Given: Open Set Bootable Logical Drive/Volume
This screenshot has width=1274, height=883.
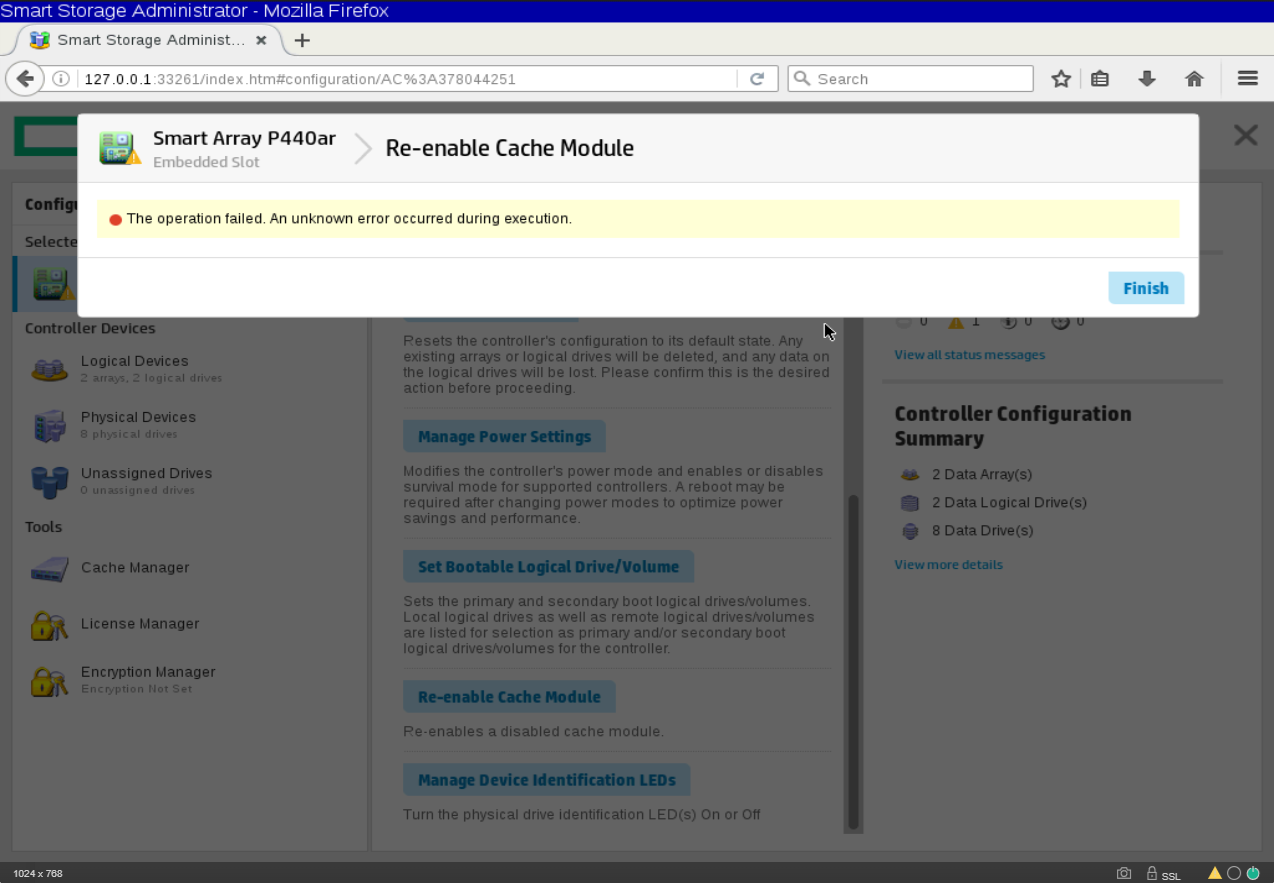Looking at the screenshot, I should (548, 566).
